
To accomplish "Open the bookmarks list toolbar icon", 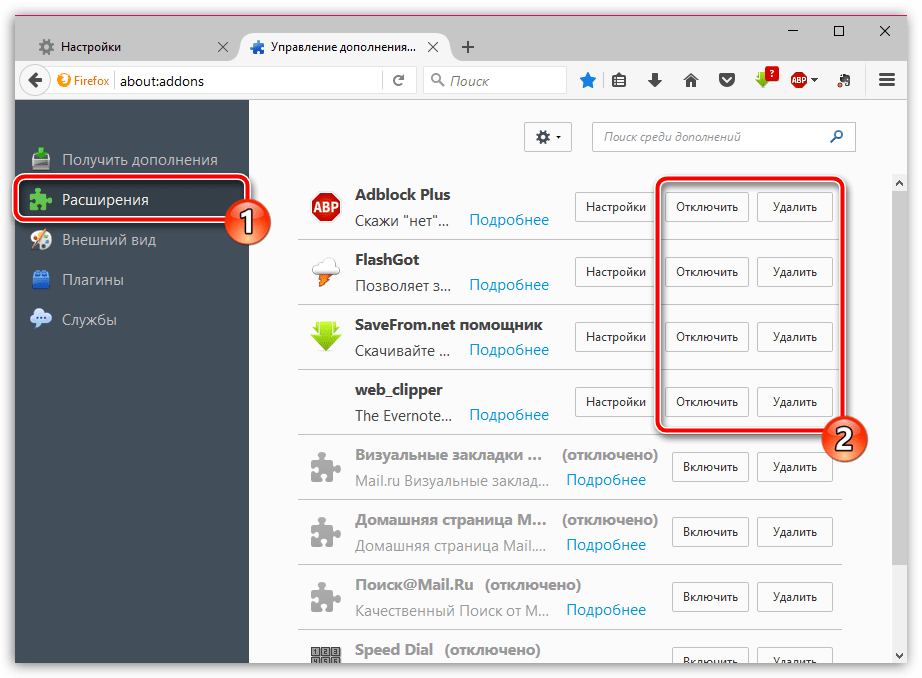I will click(619, 80).
